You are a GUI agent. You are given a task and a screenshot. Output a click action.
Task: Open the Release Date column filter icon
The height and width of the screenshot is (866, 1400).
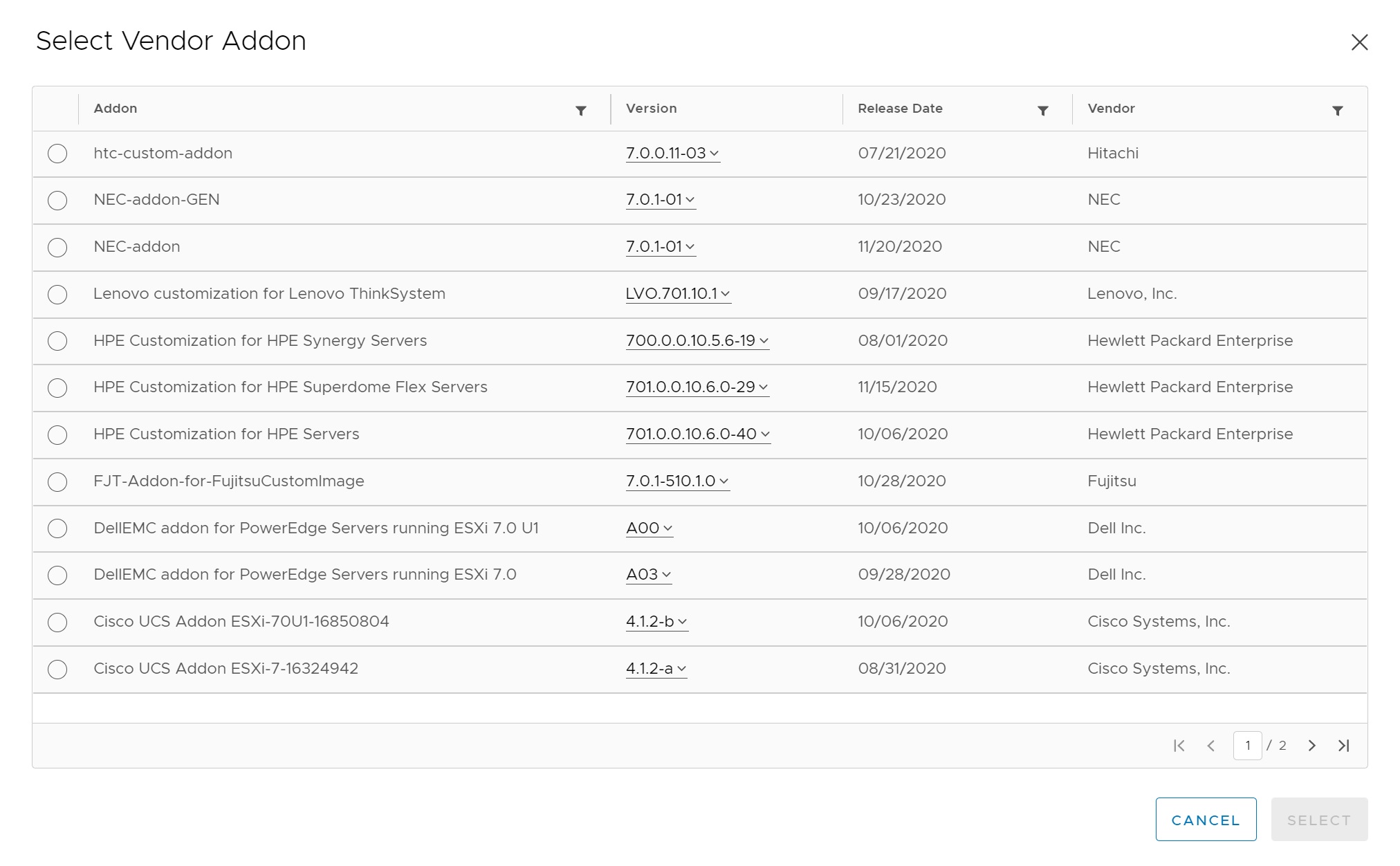[x=1042, y=111]
